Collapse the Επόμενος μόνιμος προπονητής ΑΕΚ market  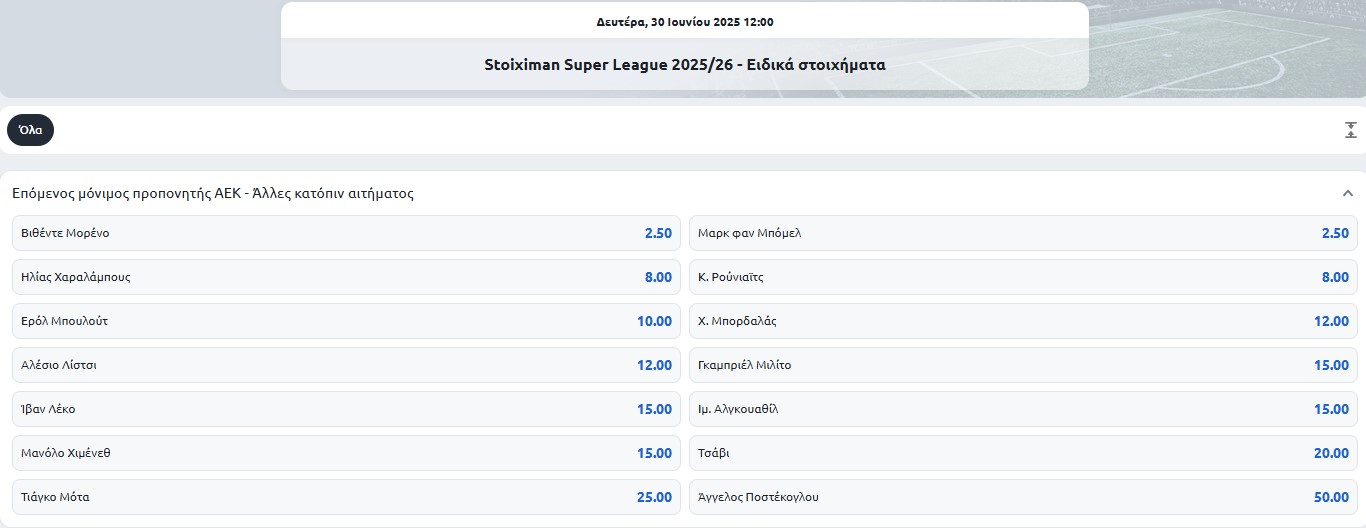[x=1348, y=193]
